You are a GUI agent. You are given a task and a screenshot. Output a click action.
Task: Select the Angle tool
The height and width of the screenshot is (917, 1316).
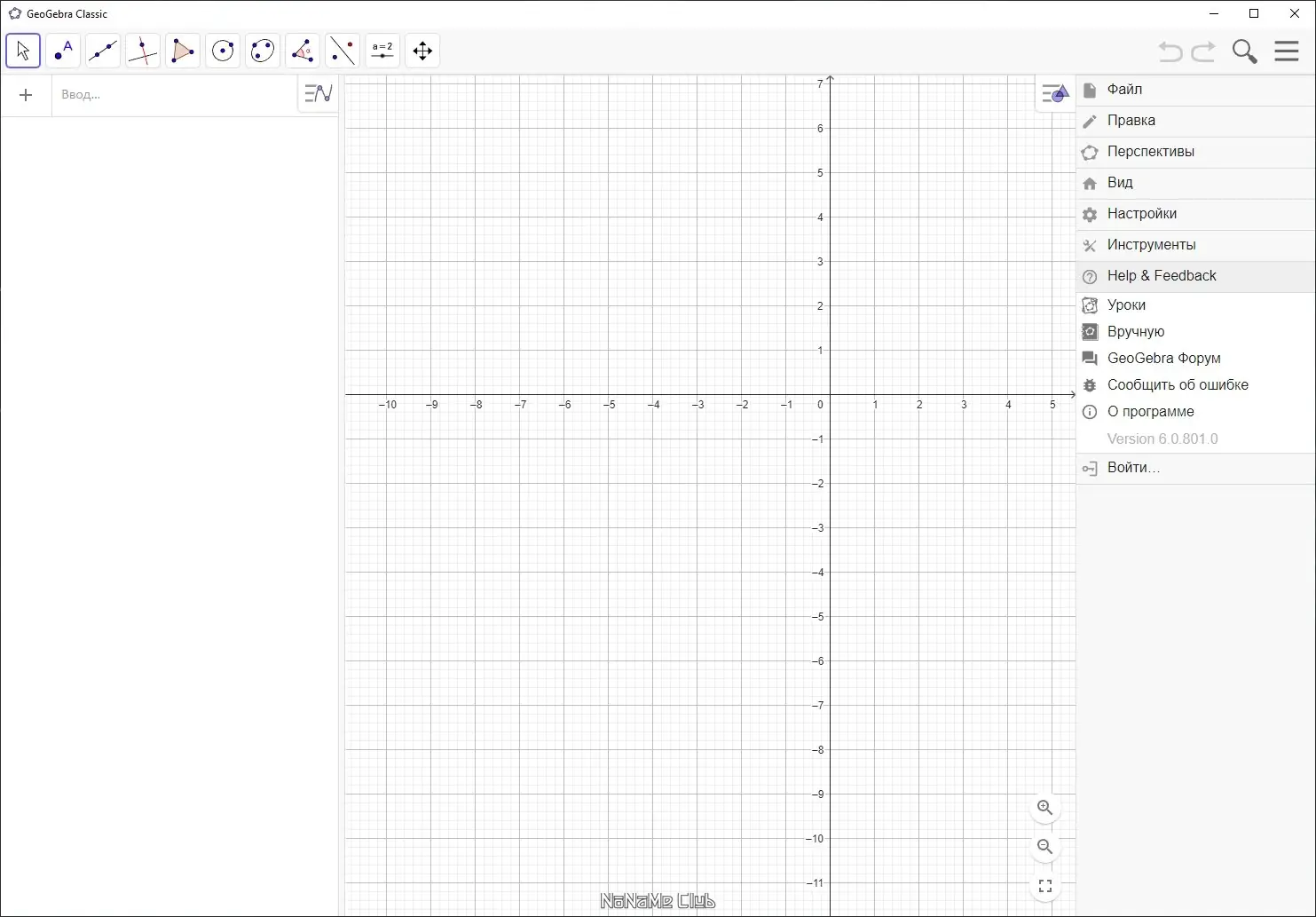(x=303, y=51)
